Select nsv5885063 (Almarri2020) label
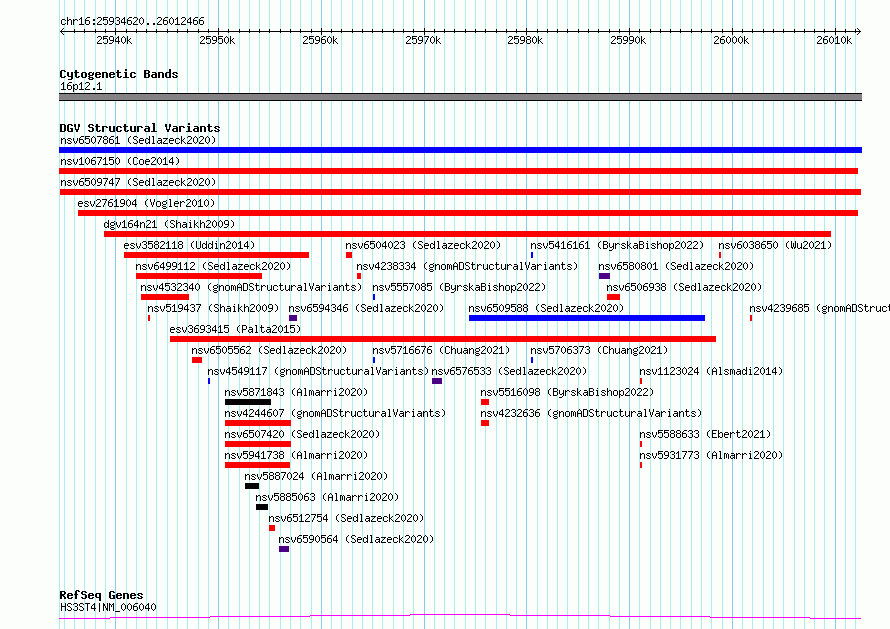890x629 pixels. click(x=327, y=497)
